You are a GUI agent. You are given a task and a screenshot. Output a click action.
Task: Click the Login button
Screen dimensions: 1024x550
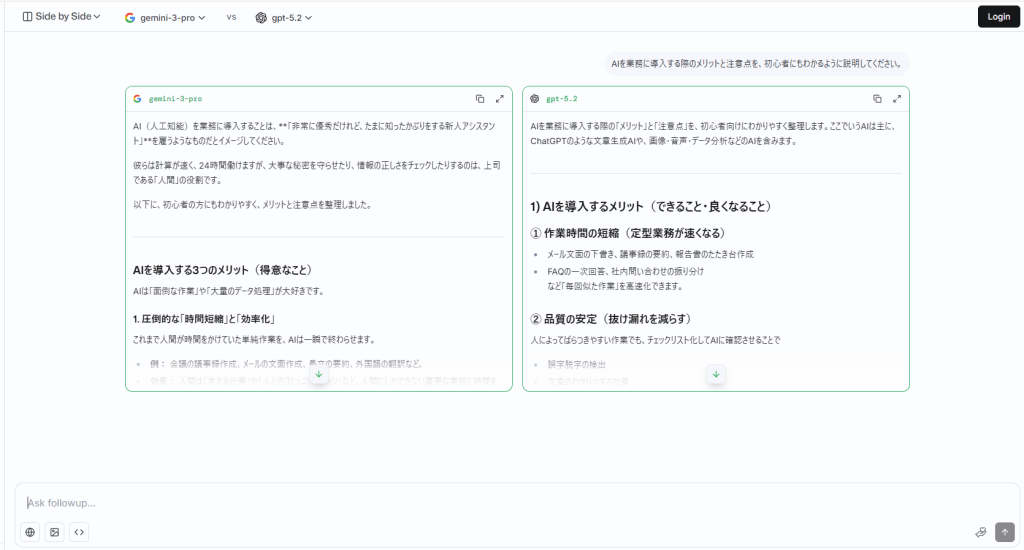click(998, 17)
